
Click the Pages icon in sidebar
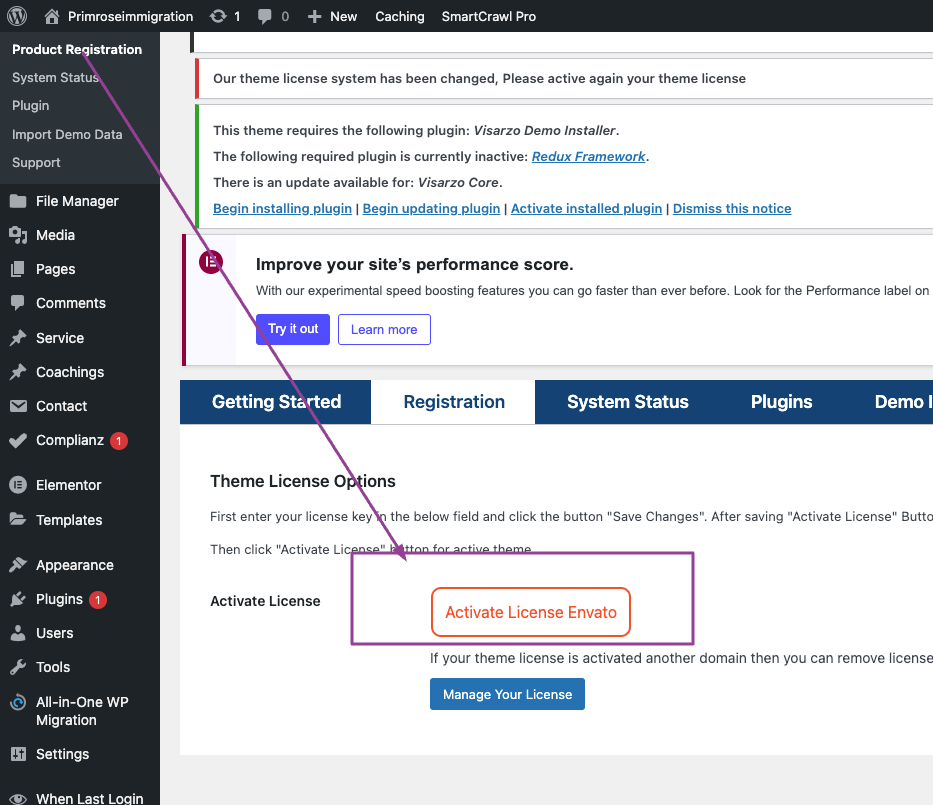pos(18,269)
